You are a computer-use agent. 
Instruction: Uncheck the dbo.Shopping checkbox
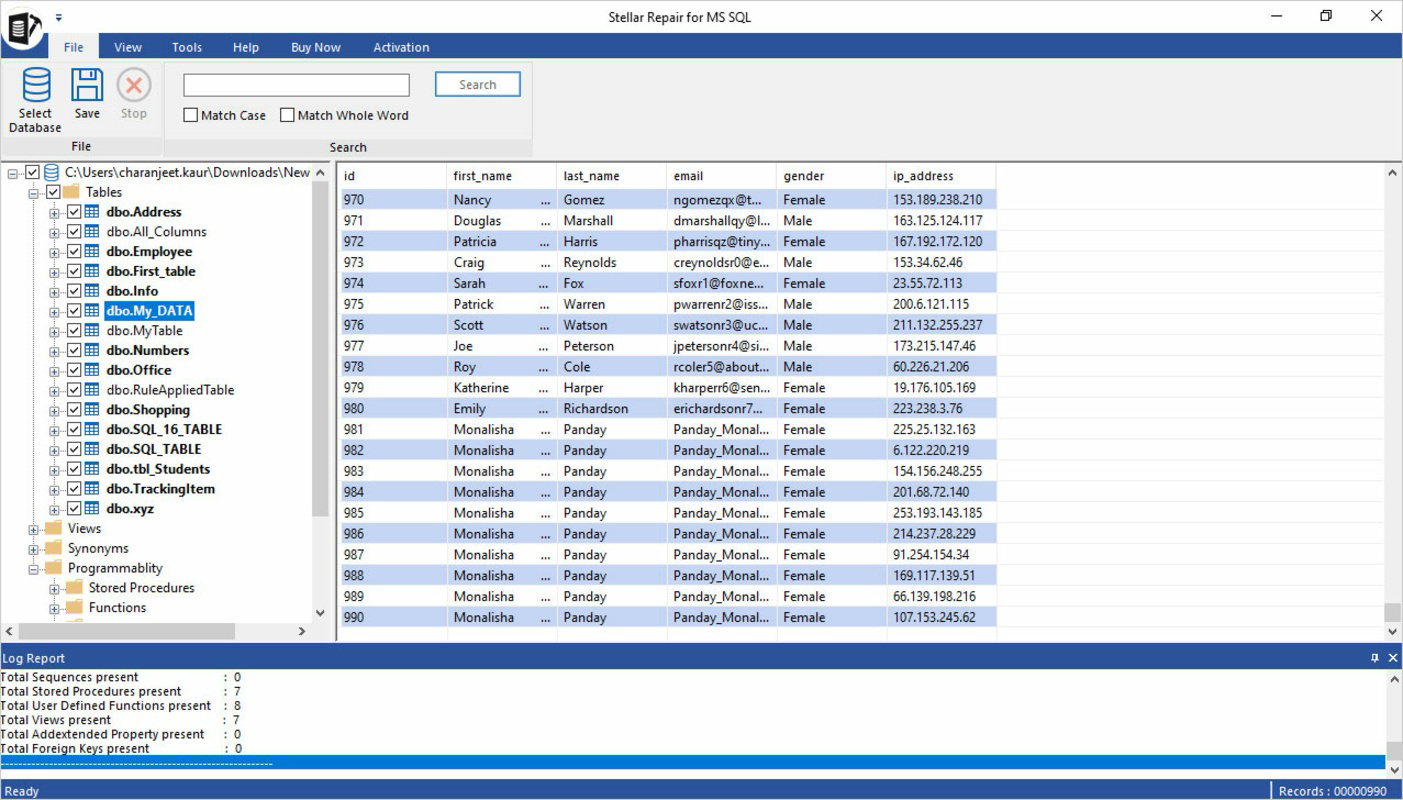click(74, 410)
